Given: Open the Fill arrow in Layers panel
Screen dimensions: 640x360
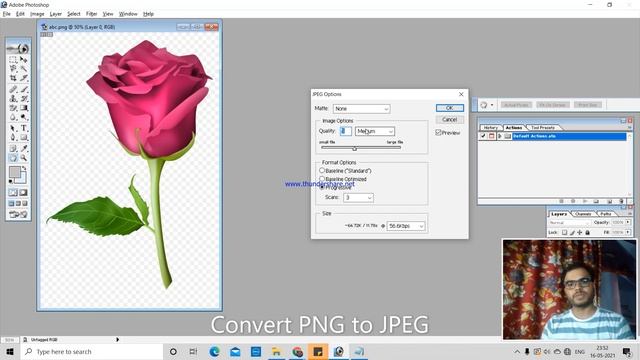Looking at the screenshot, I should click(628, 232).
